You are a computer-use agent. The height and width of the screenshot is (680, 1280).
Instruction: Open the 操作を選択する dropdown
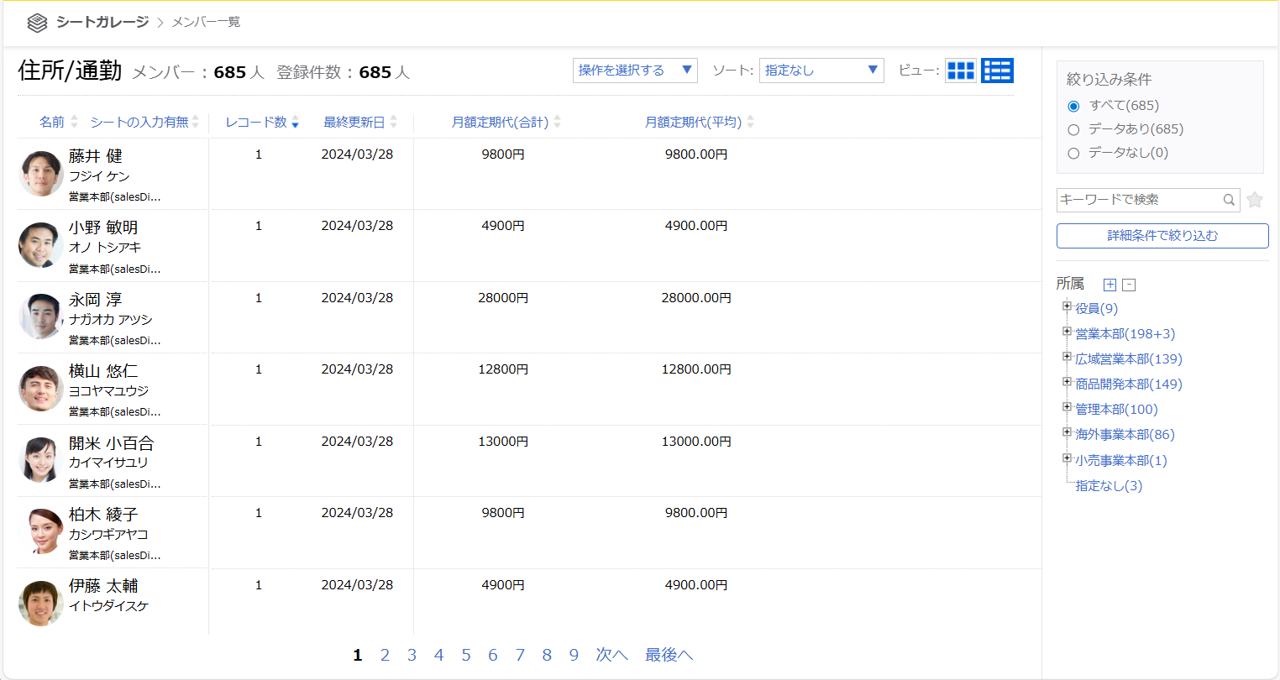click(x=635, y=70)
